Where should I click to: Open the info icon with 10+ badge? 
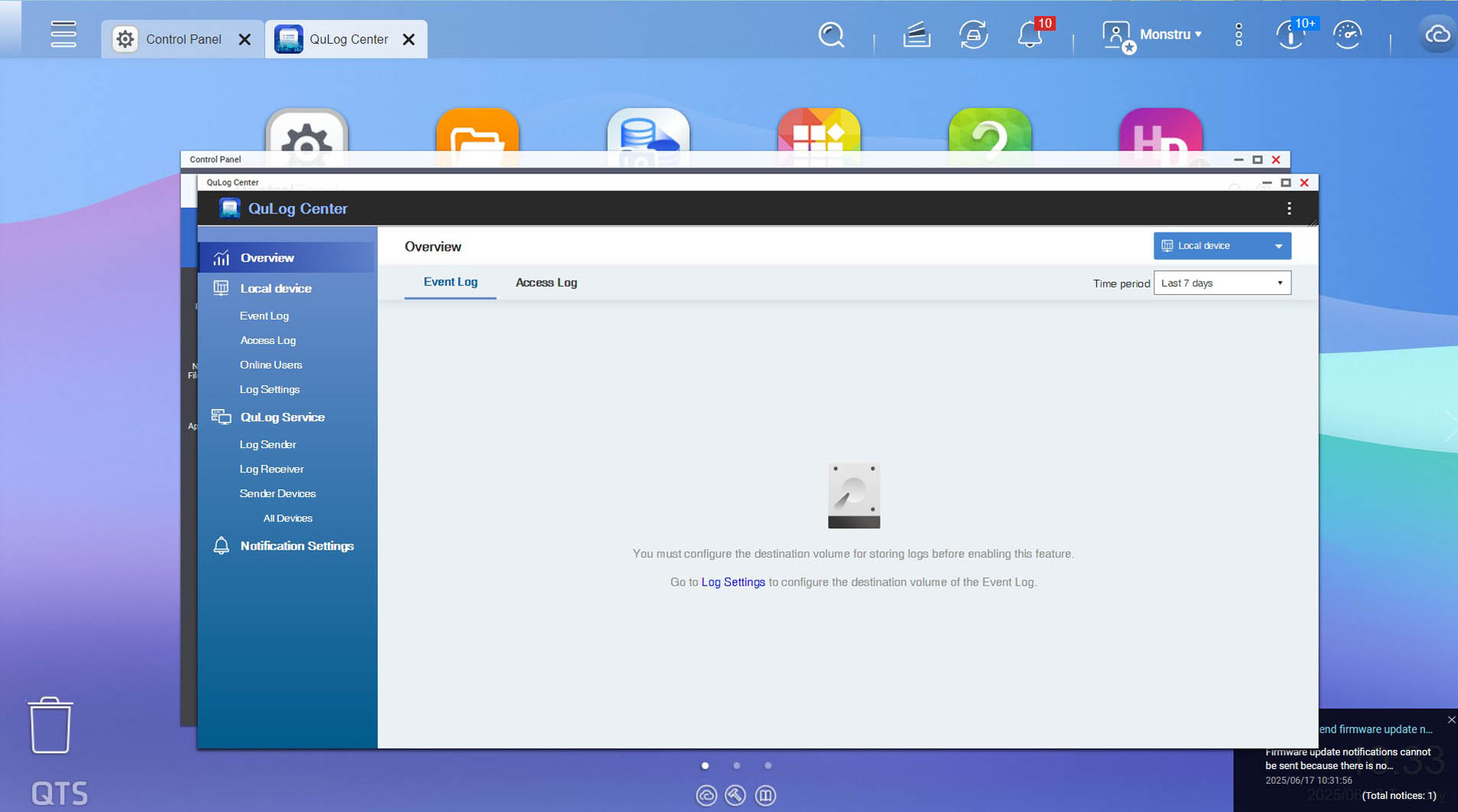pyautogui.click(x=1292, y=34)
